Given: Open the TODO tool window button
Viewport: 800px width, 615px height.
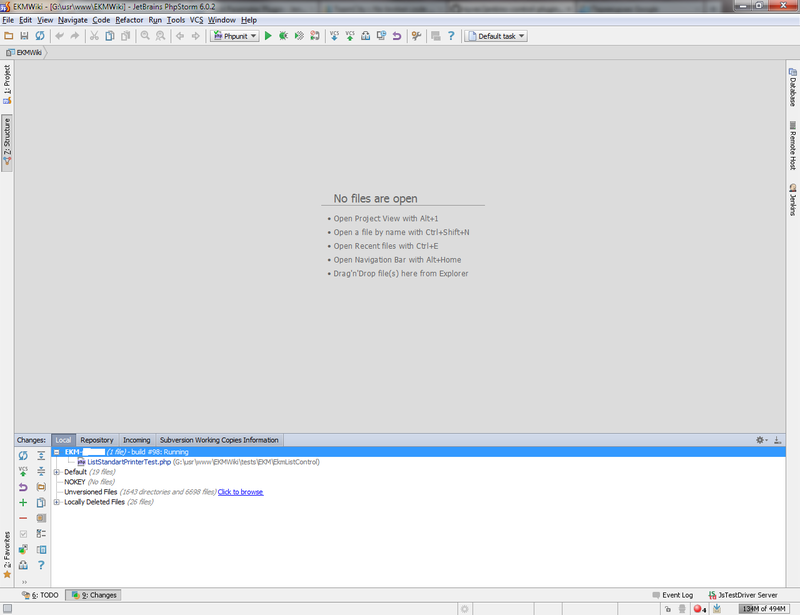Looking at the screenshot, I should pos(40,595).
